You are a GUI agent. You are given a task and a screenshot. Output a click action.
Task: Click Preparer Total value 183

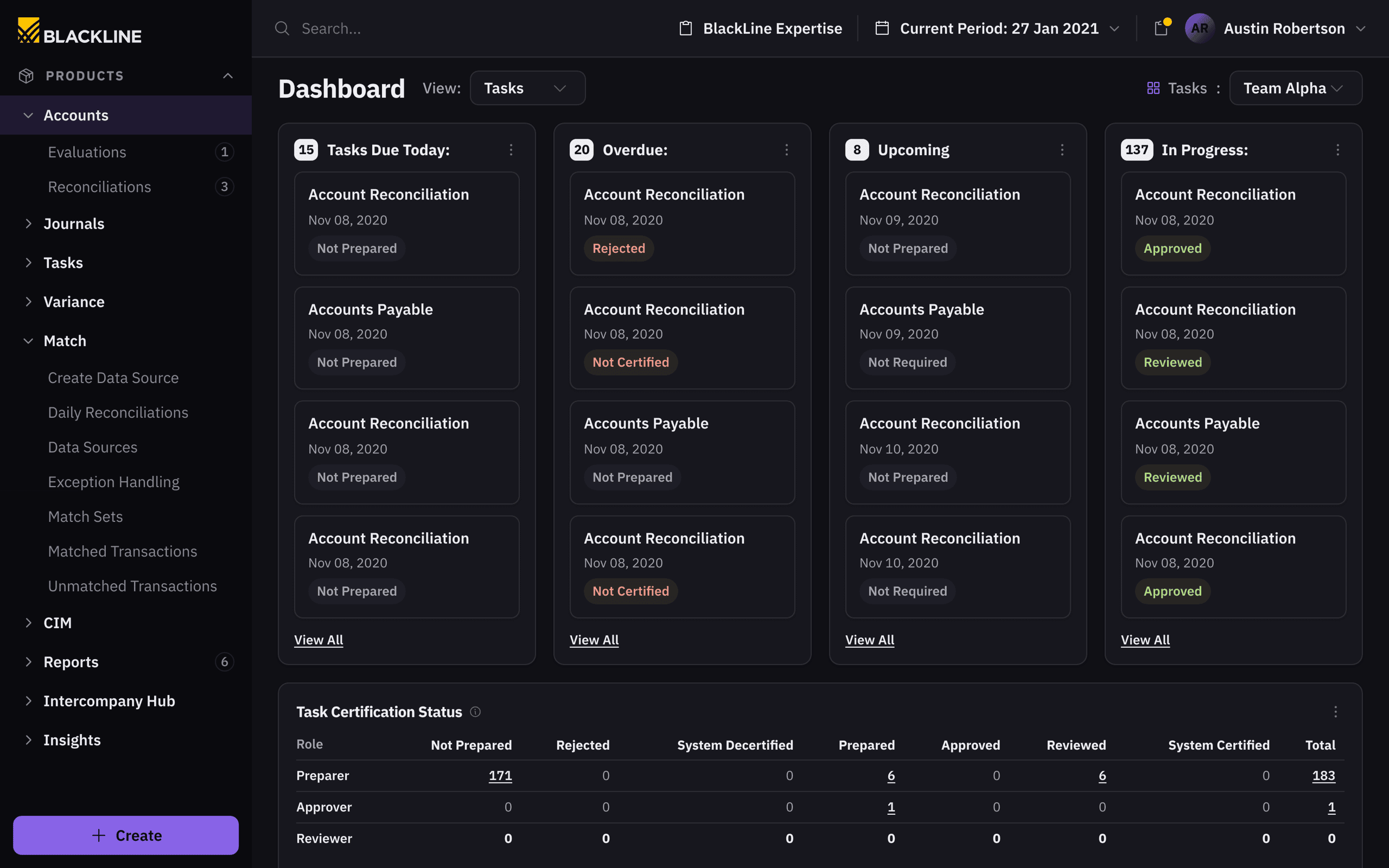[x=1323, y=776]
